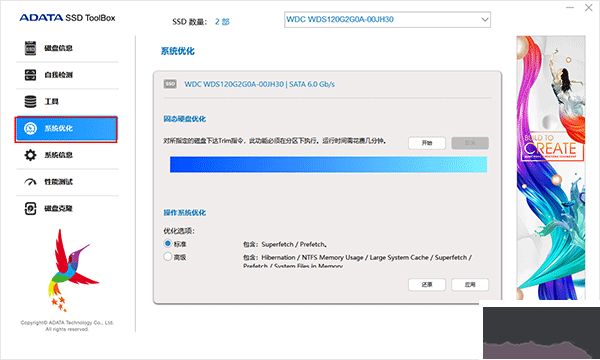The height and width of the screenshot is (360, 600).
Task: Click the 固态硬盘优化 section heading
Action: pyautogui.click(x=184, y=119)
